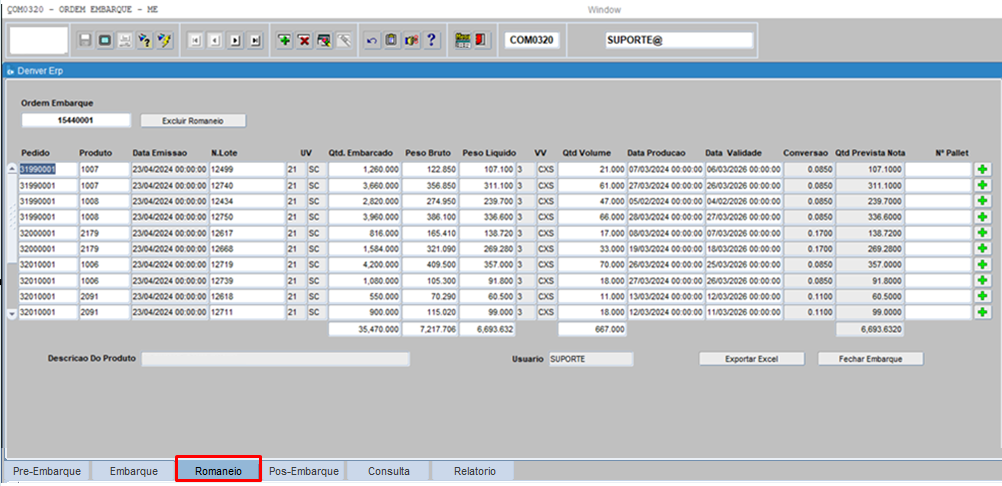
Task: Click the clipboard icon in toolbar
Action: coord(391,41)
